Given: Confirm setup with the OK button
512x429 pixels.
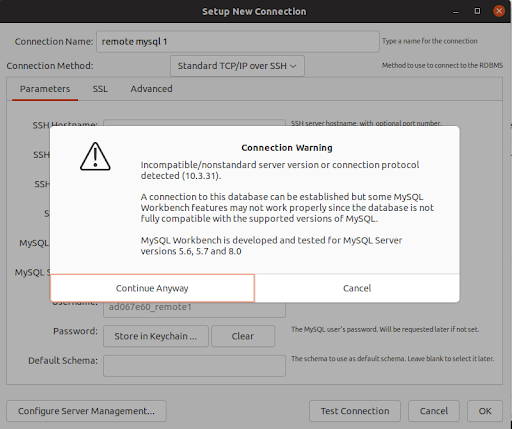Looking at the screenshot, I should pyautogui.click(x=485, y=411).
